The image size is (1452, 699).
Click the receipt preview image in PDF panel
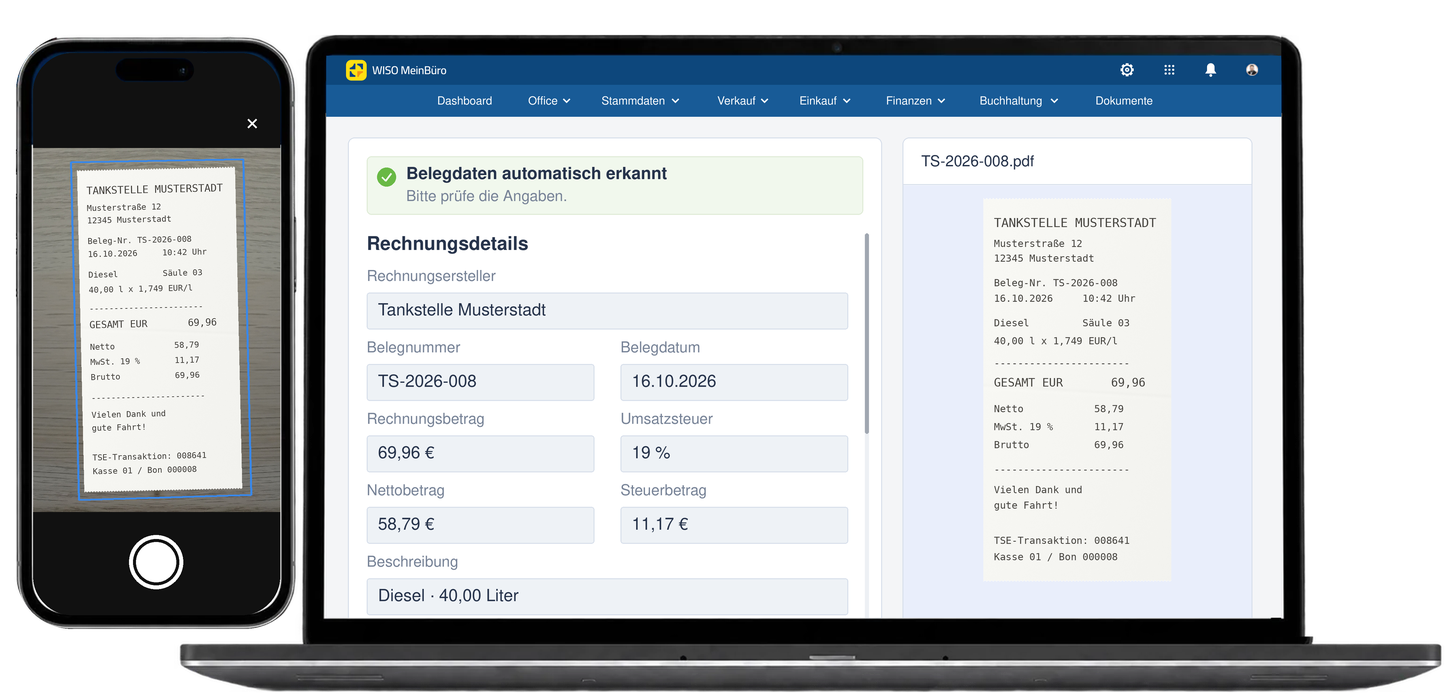[1077, 389]
